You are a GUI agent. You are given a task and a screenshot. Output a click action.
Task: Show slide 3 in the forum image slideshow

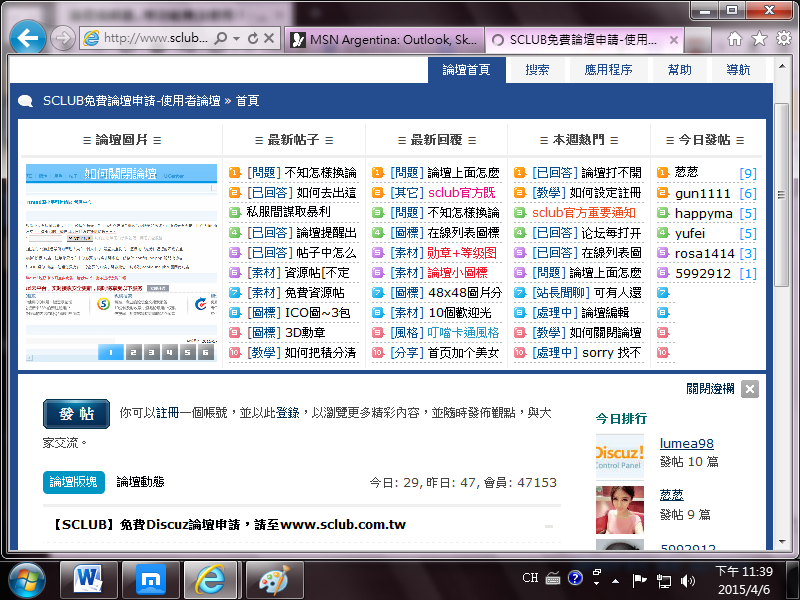[x=152, y=352]
